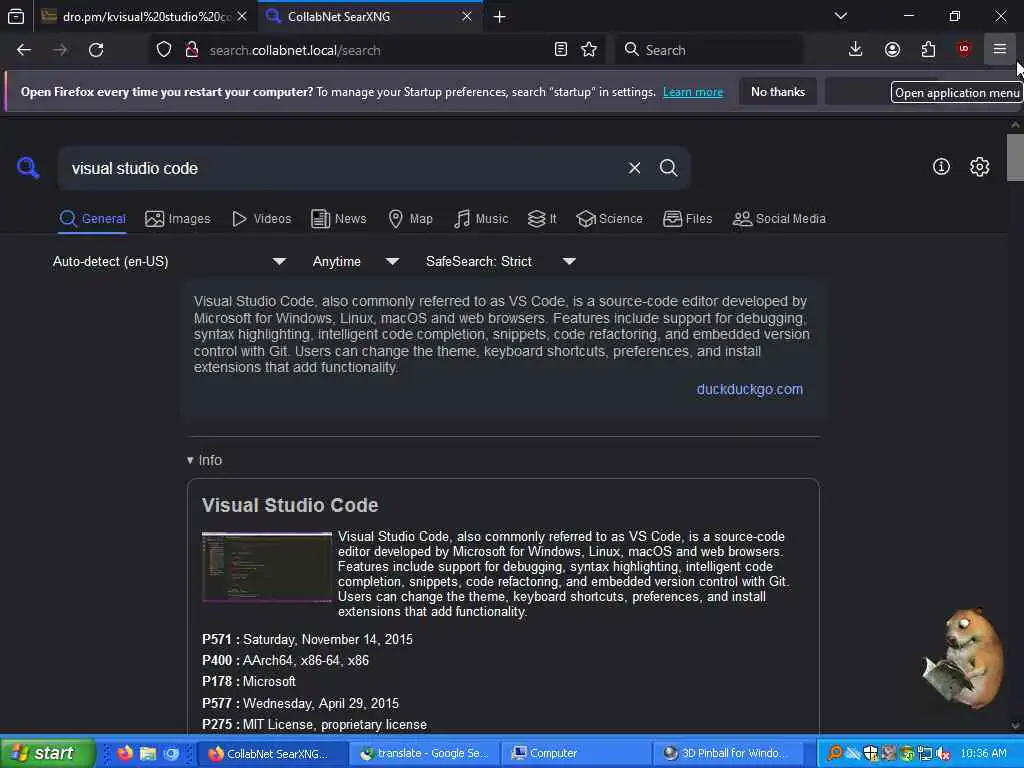1024x768 pixels.
Task: Open the SearXNG about info icon
Action: pos(941,167)
